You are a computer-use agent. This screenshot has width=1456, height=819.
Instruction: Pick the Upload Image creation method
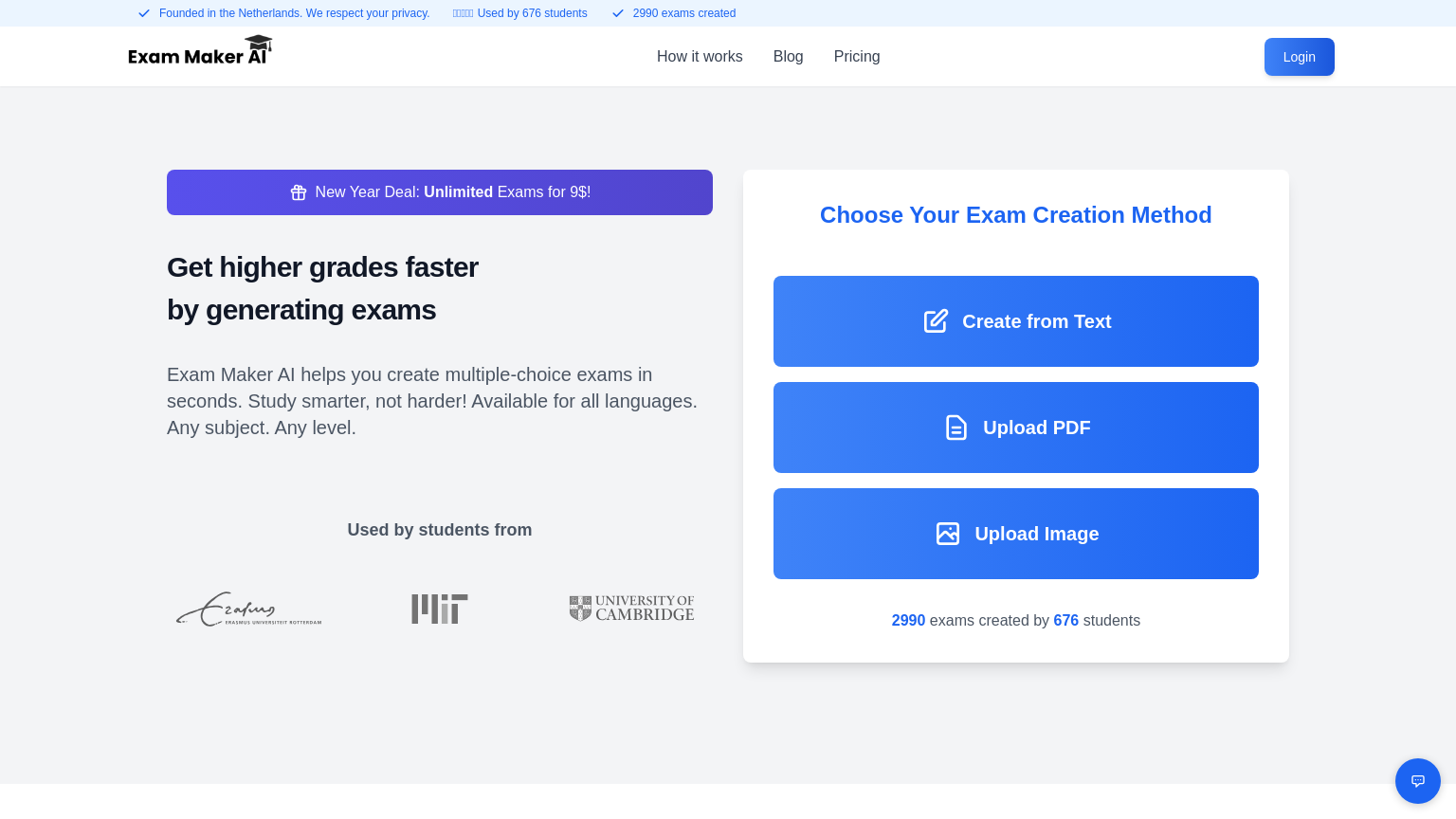(1016, 534)
